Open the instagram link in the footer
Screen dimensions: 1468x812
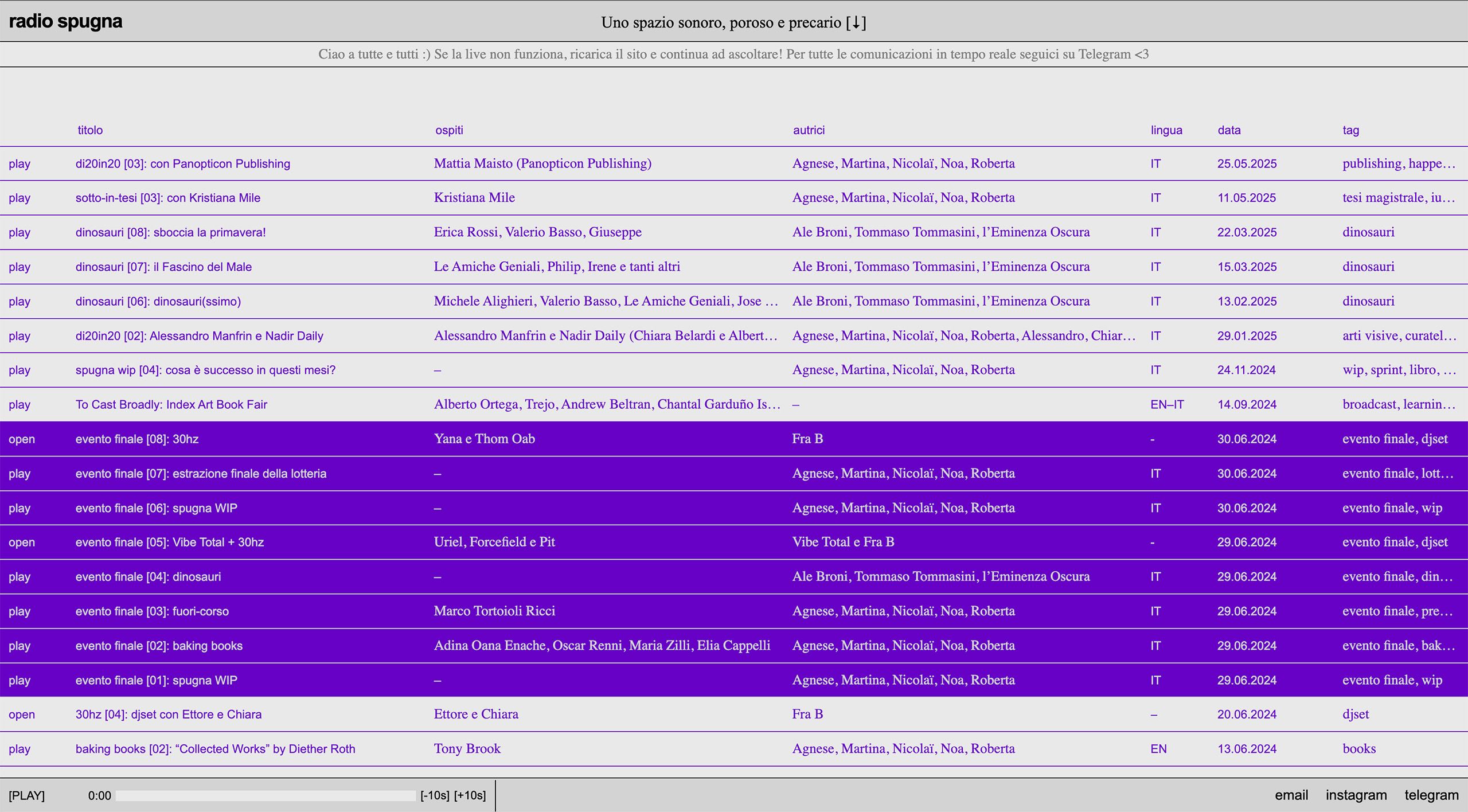tap(1356, 795)
